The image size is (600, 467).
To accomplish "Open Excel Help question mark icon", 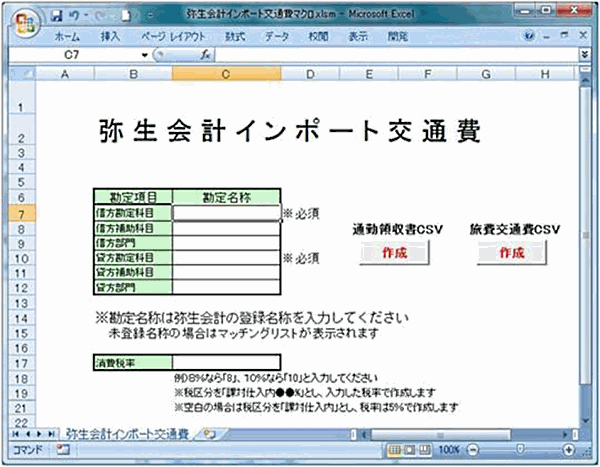I will (x=529, y=36).
